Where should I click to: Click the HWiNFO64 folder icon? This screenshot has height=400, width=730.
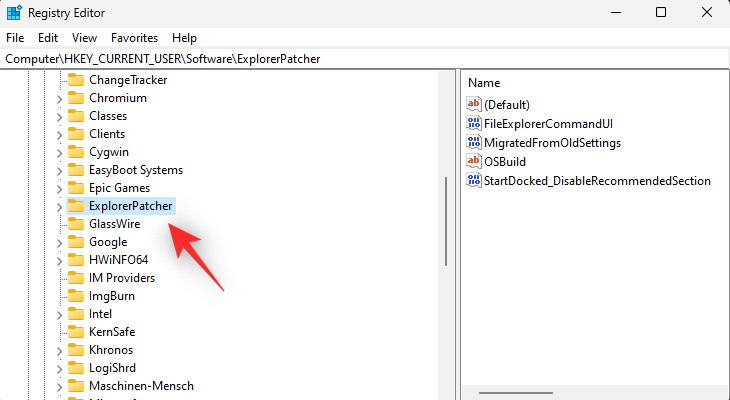[x=75, y=260]
